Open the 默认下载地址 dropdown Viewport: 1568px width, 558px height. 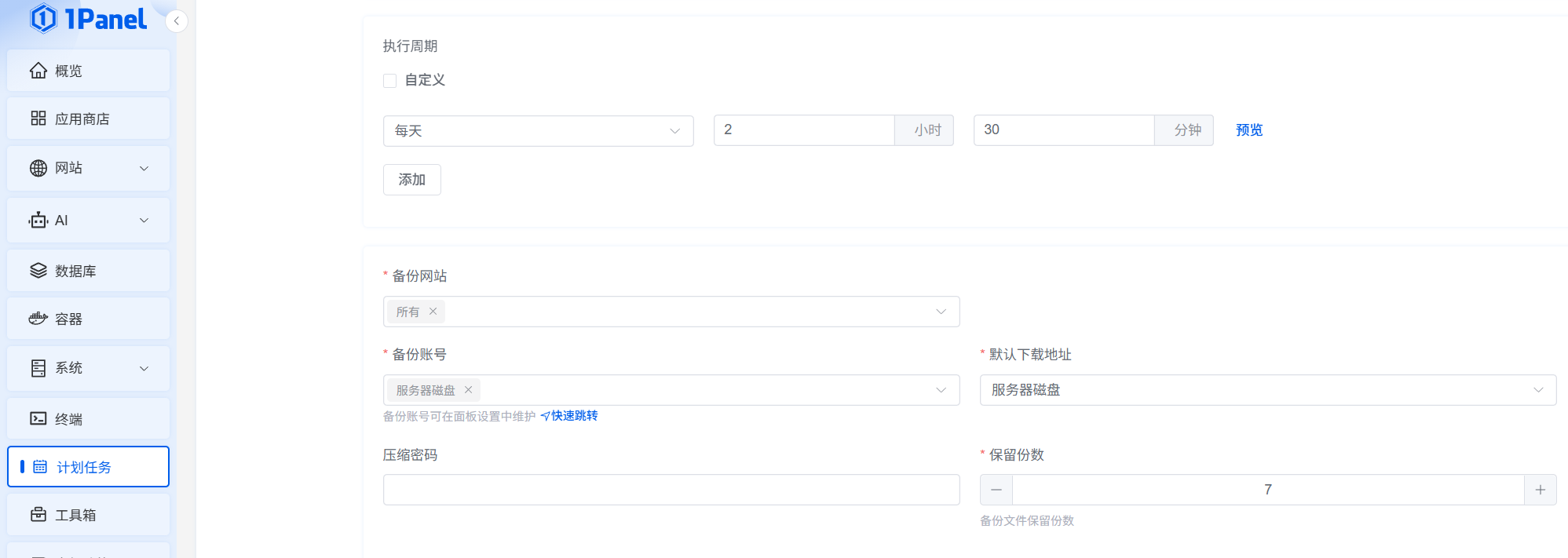(x=1267, y=390)
